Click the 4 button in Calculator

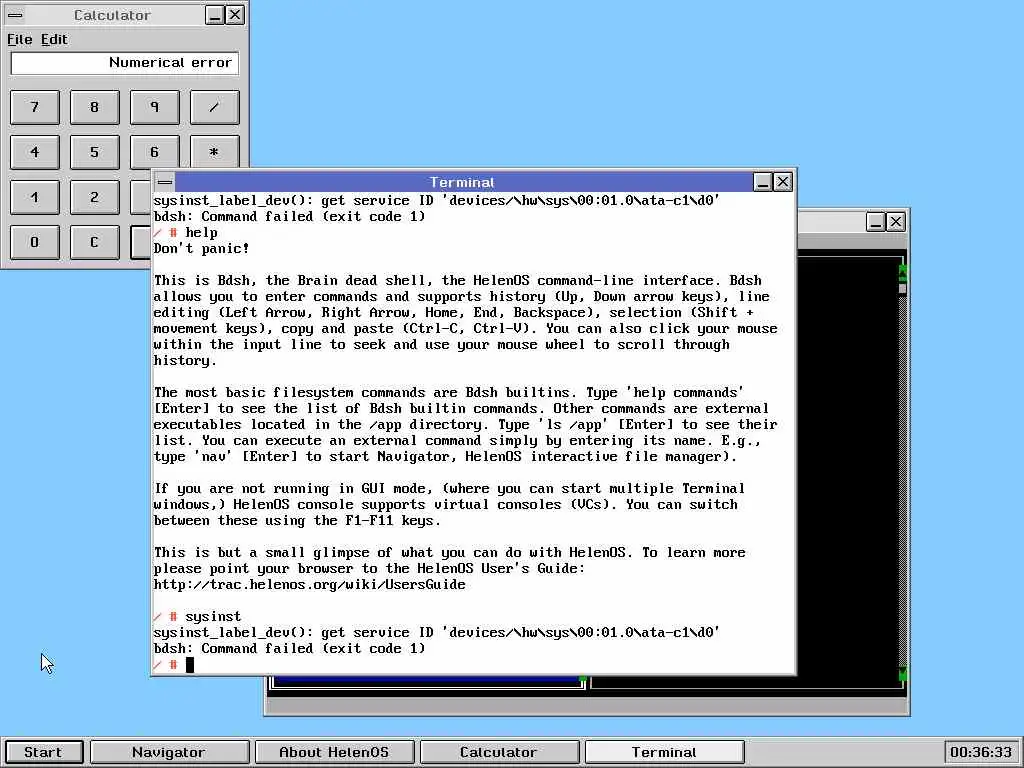(35, 152)
